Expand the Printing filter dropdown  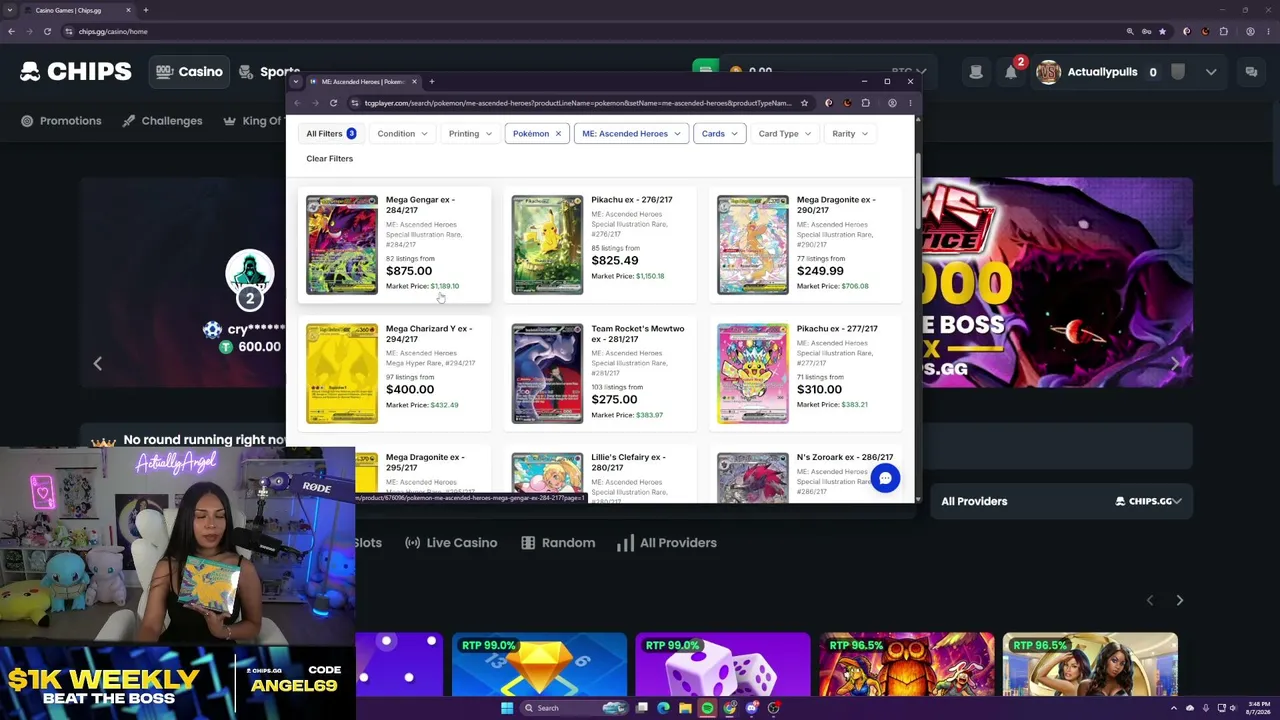(x=470, y=134)
